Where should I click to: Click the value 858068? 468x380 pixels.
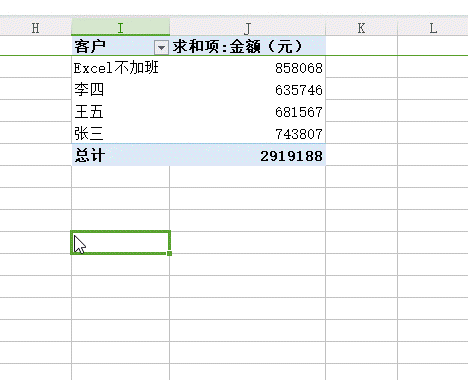[x=299, y=68]
